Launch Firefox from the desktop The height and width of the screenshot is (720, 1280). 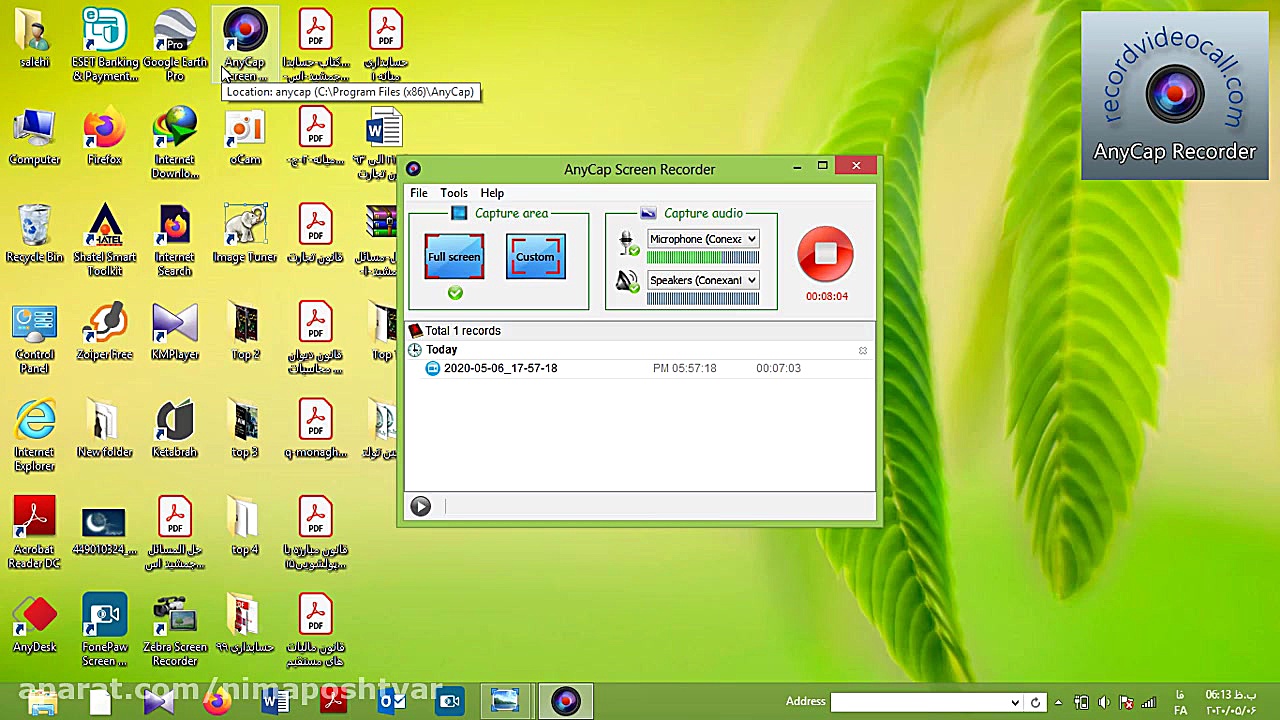104,137
